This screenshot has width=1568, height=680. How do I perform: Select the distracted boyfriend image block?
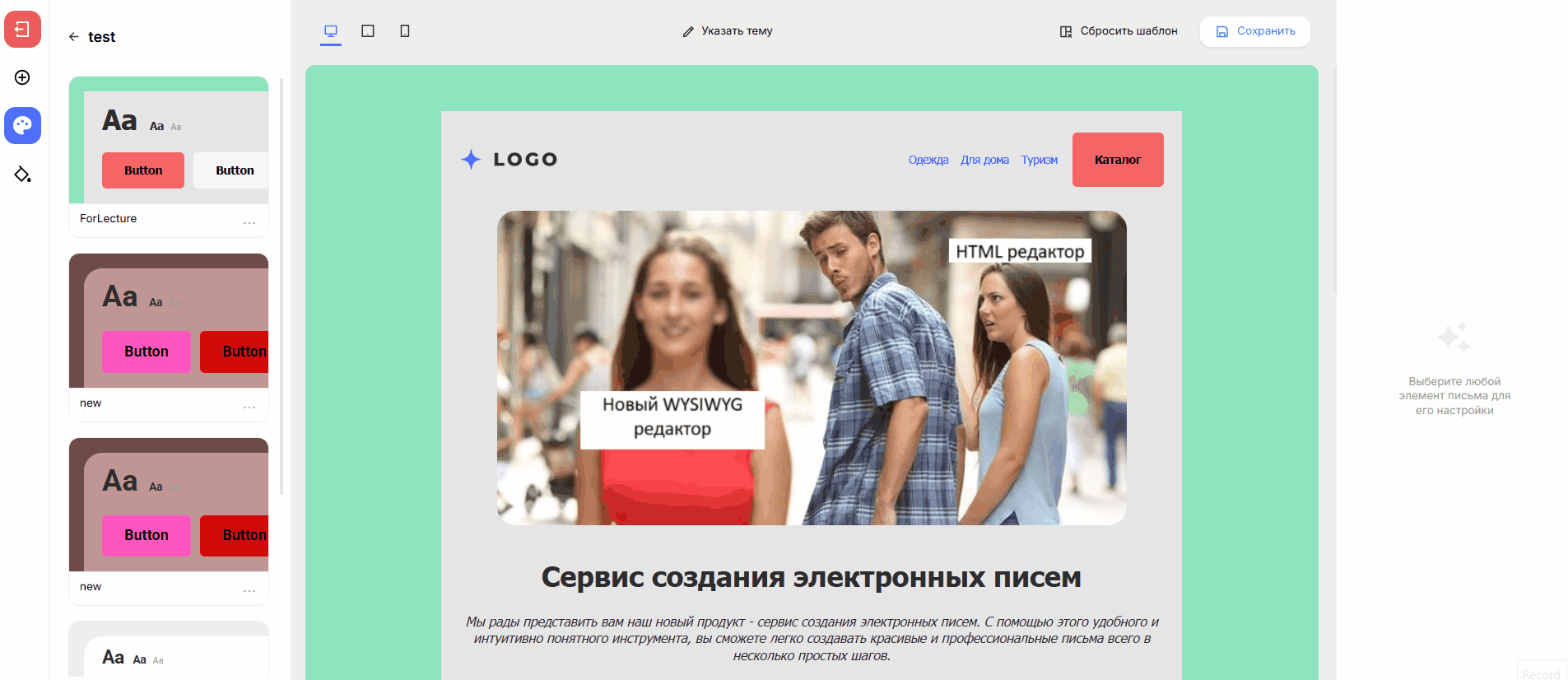pyautogui.click(x=812, y=368)
